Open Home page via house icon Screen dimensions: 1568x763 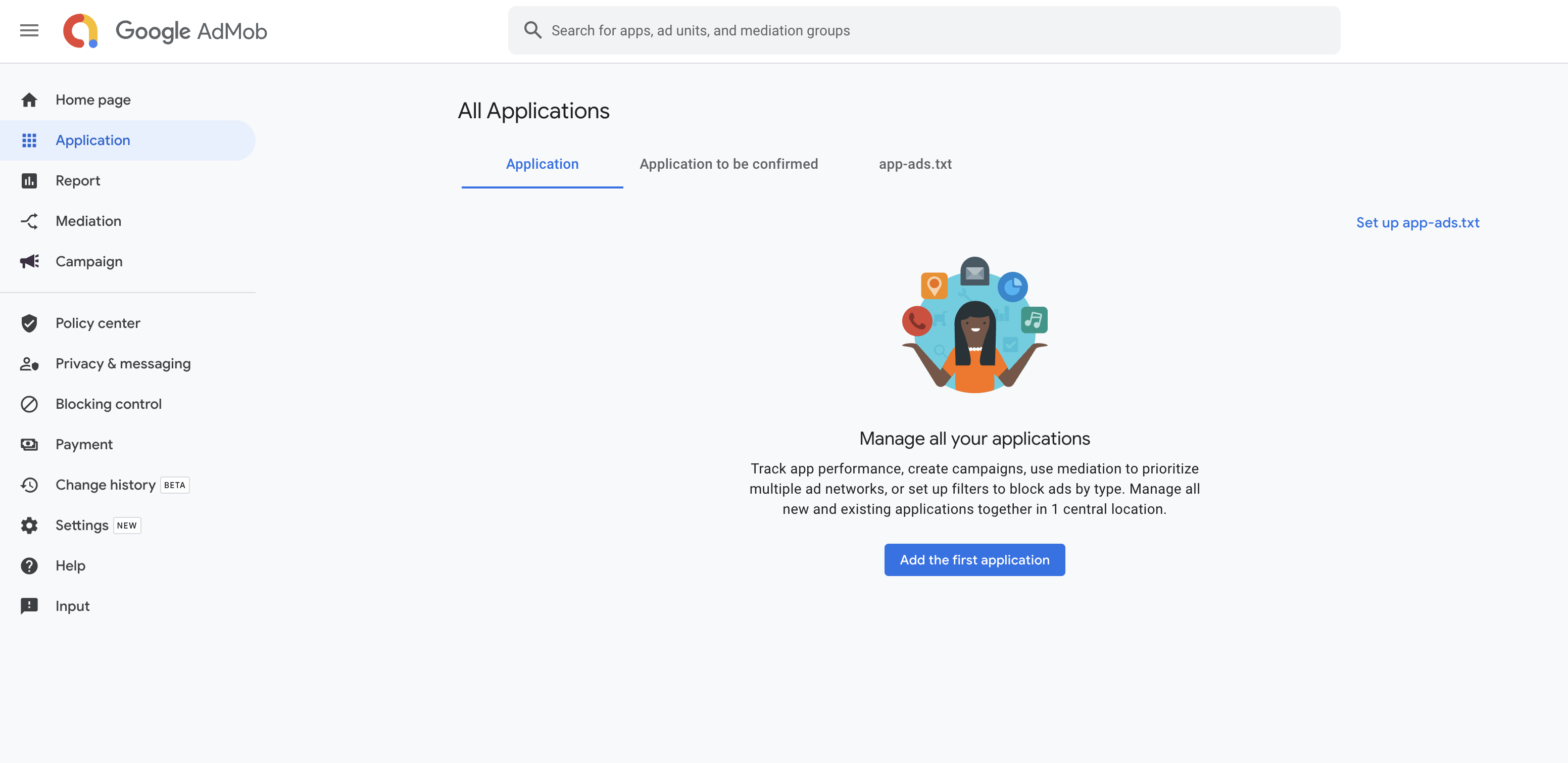[29, 100]
